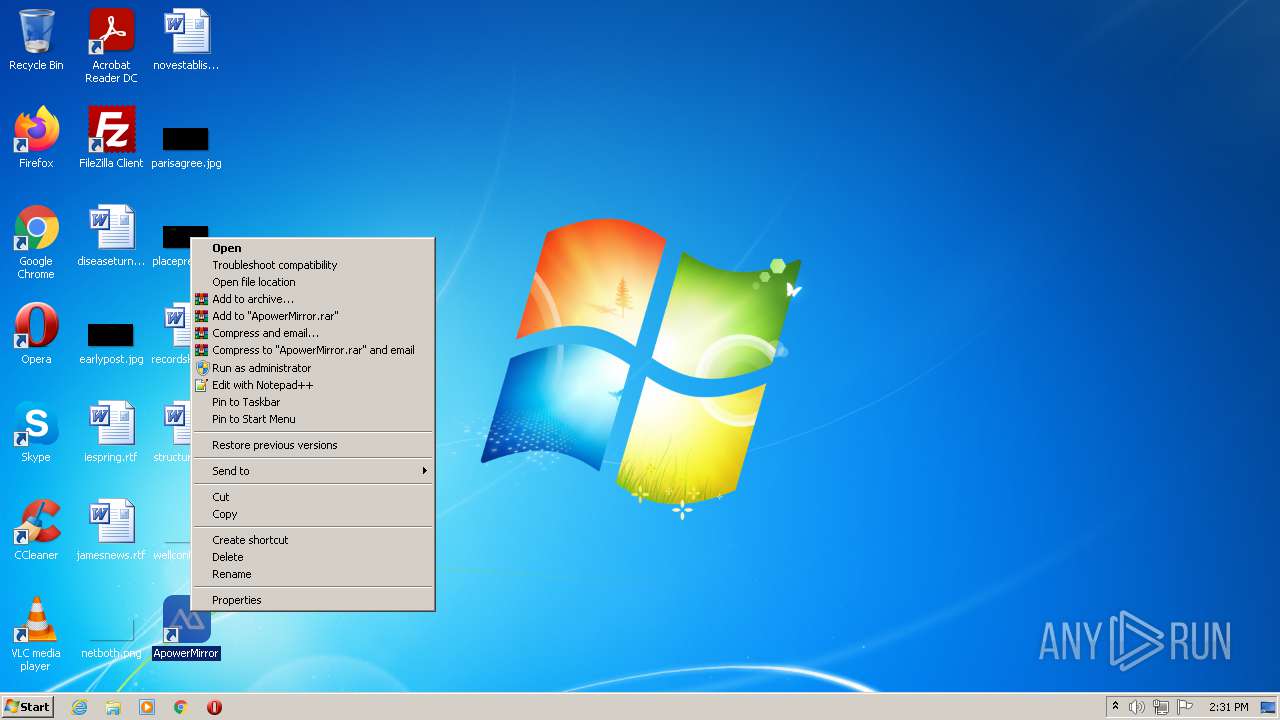This screenshot has height=720, width=1280.
Task: Open the Action Center flag icon
Action: click(x=1186, y=707)
